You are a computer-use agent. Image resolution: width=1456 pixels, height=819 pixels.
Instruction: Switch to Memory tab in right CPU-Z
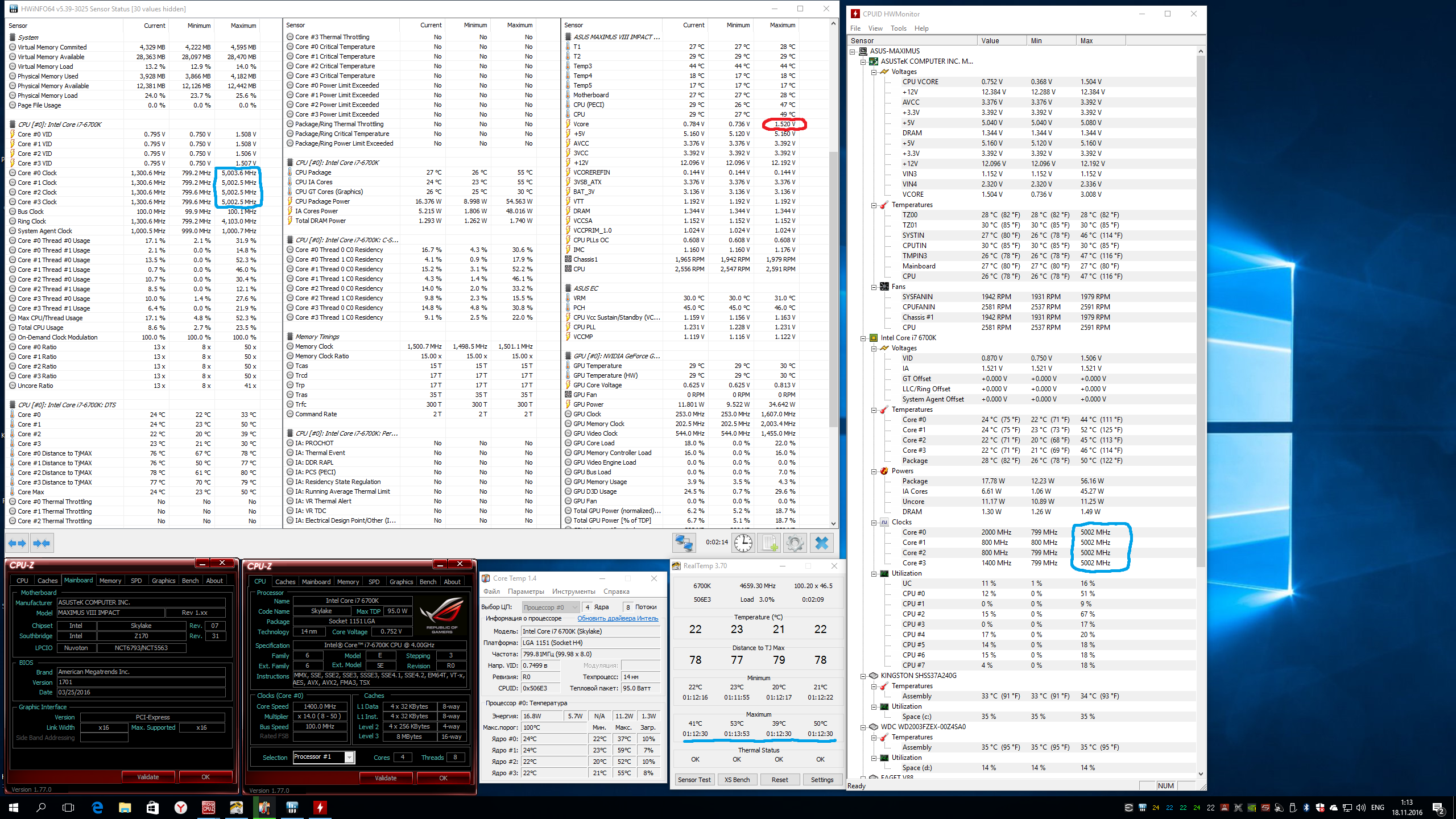pyautogui.click(x=348, y=582)
